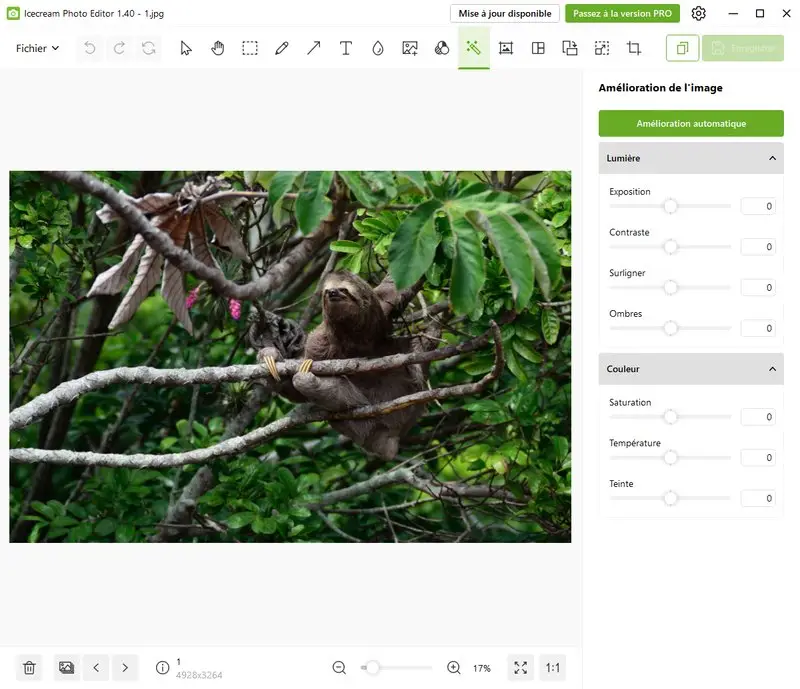The height and width of the screenshot is (689, 800).
Task: Click the Ombres value field
Action: tap(758, 328)
